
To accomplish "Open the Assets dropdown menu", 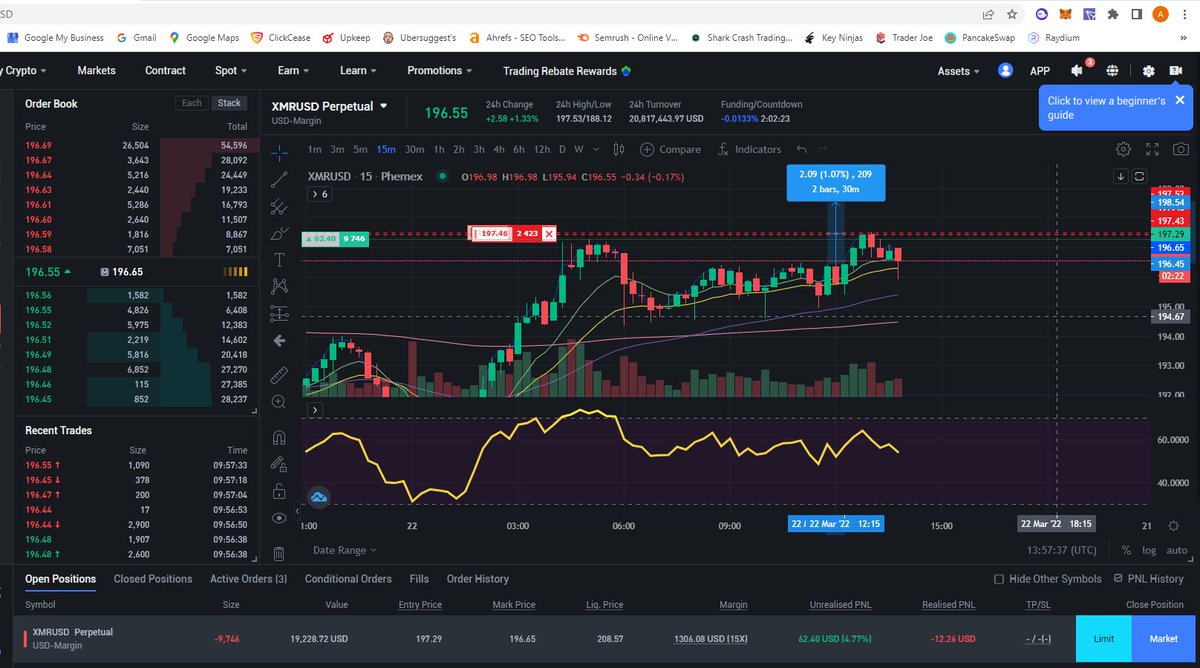I will [x=960, y=71].
